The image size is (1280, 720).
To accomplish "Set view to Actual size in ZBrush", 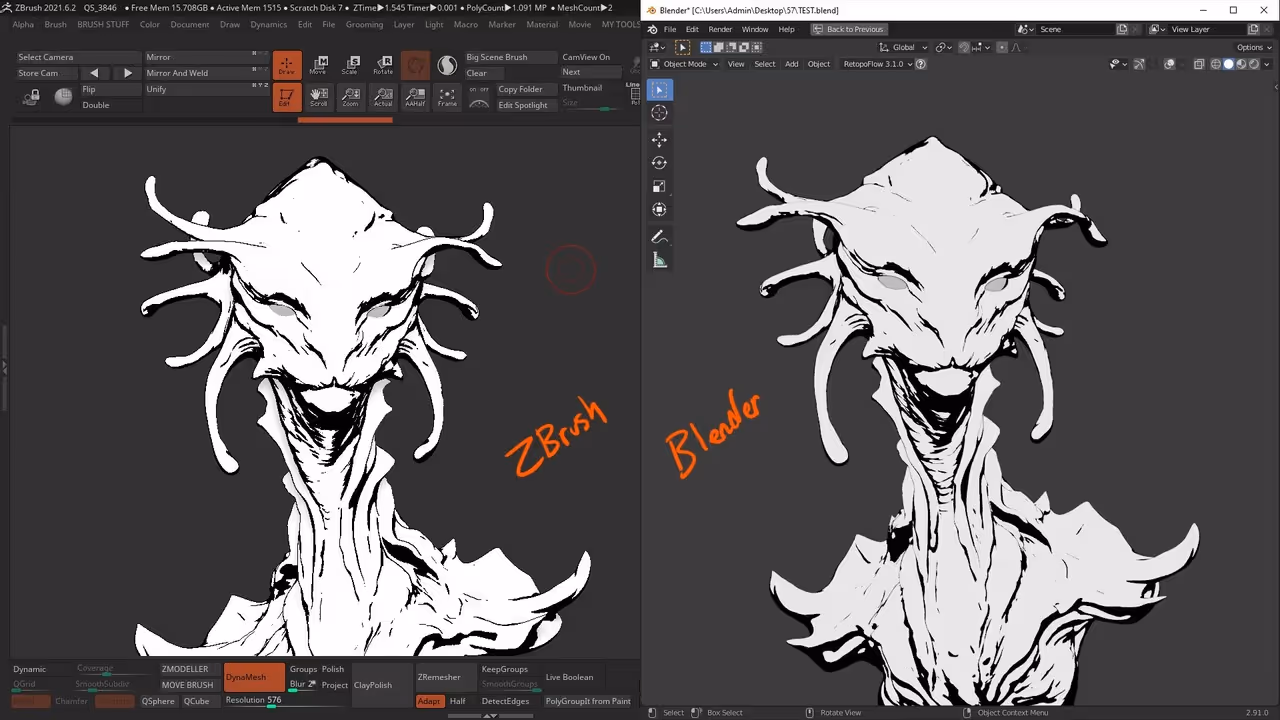I will 383,97.
